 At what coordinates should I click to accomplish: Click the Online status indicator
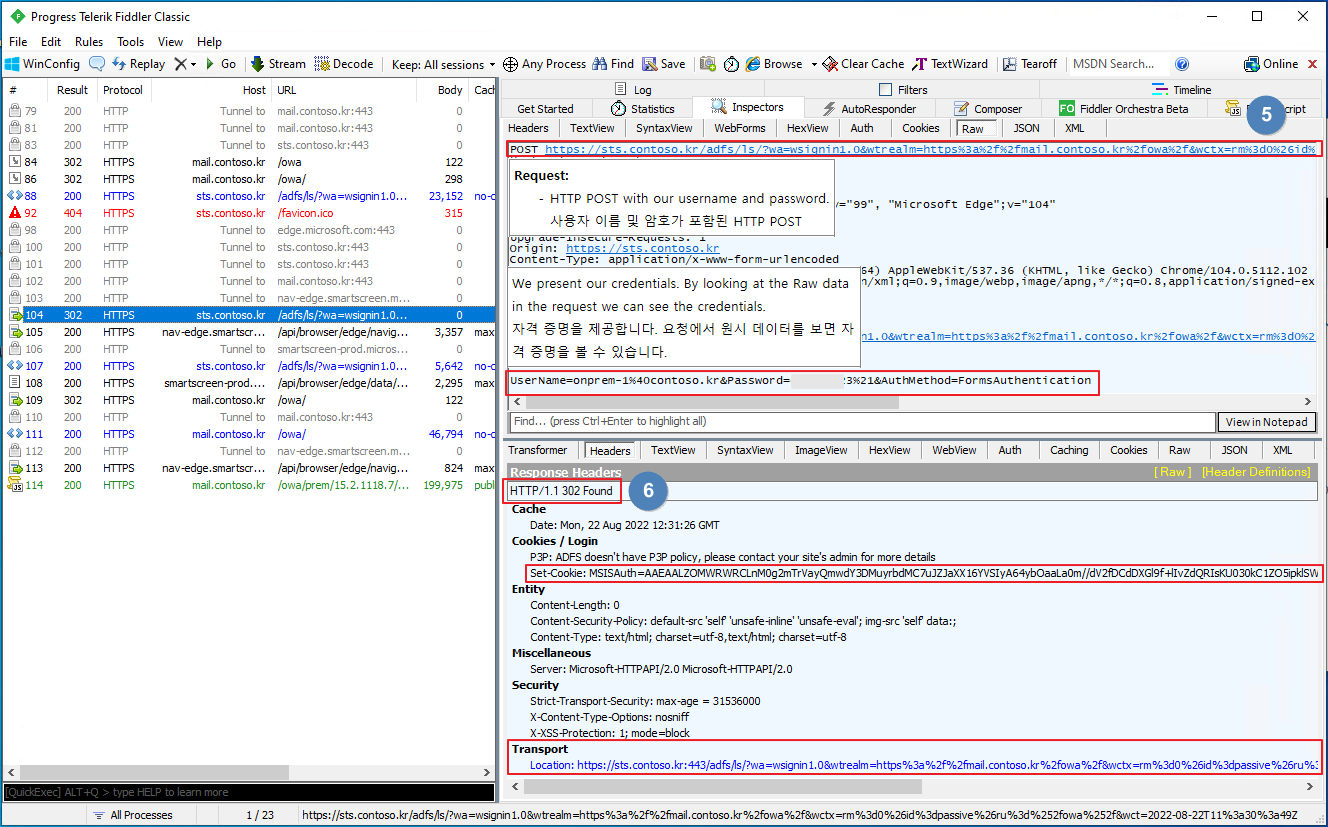click(1271, 64)
